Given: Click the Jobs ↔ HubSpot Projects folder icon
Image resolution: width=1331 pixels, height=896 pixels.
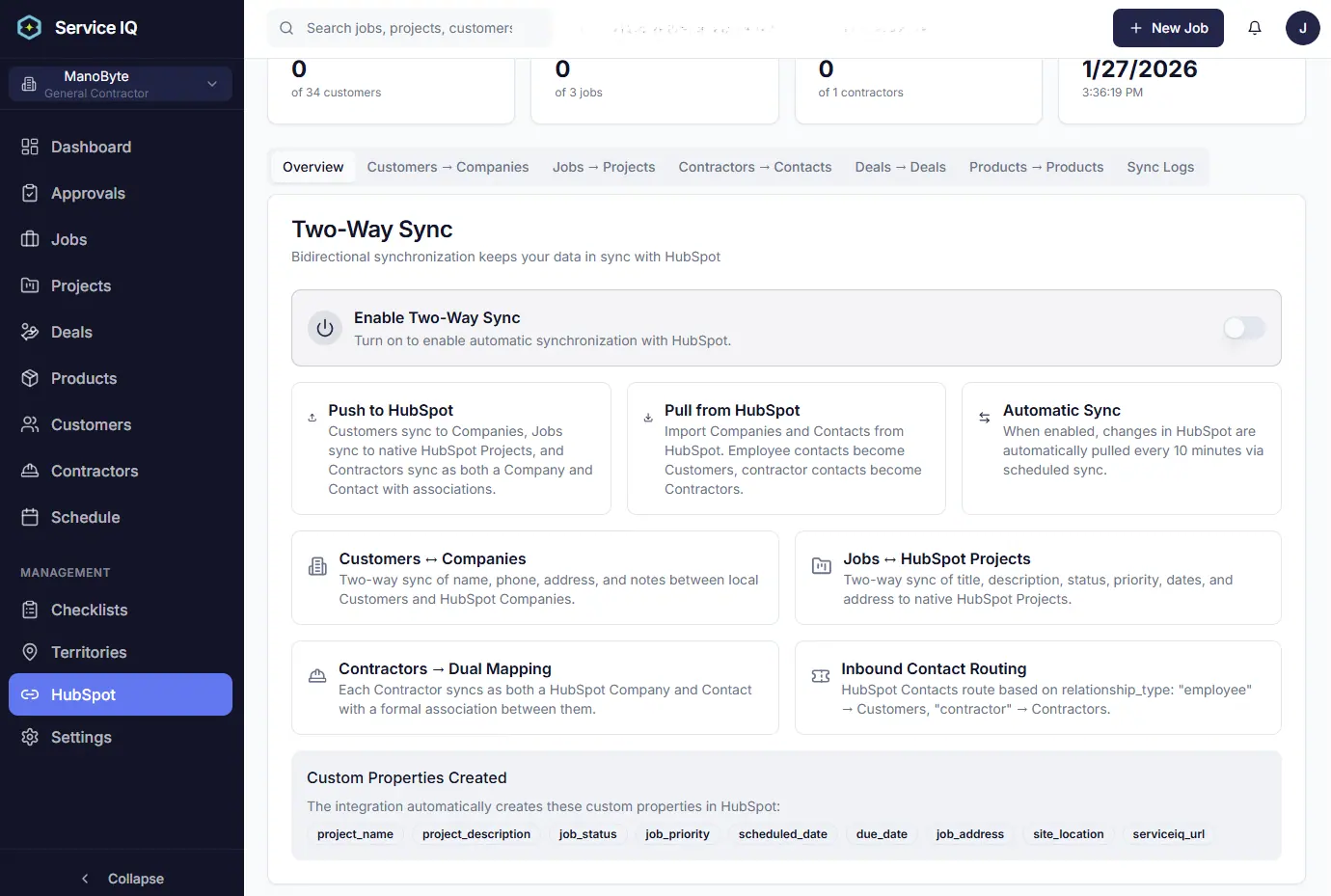Looking at the screenshot, I should pos(822,566).
